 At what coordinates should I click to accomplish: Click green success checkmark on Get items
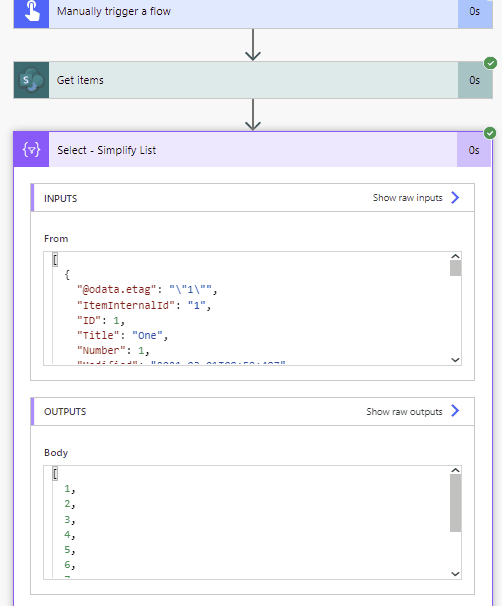490,63
